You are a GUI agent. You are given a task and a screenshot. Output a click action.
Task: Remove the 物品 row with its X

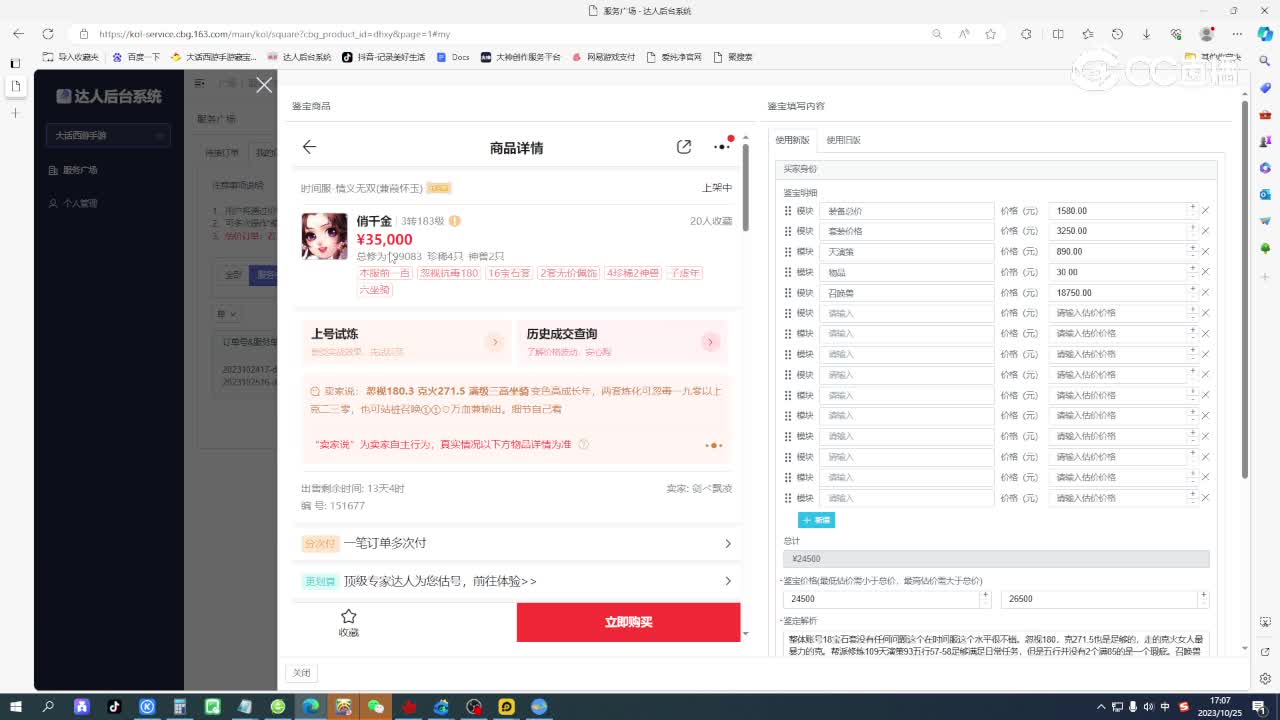[1205, 272]
